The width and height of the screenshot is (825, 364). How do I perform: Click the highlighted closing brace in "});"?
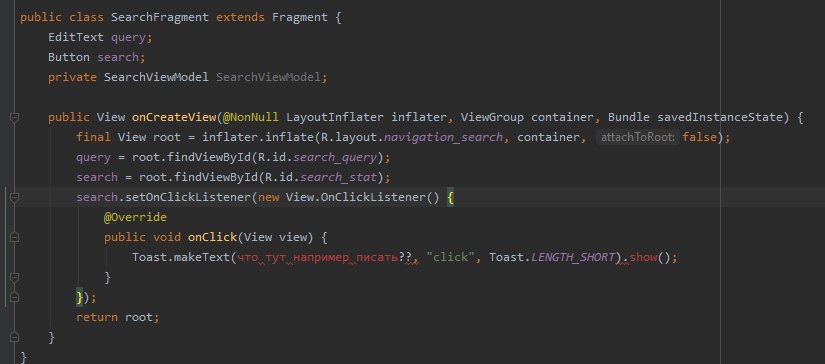tap(80, 297)
